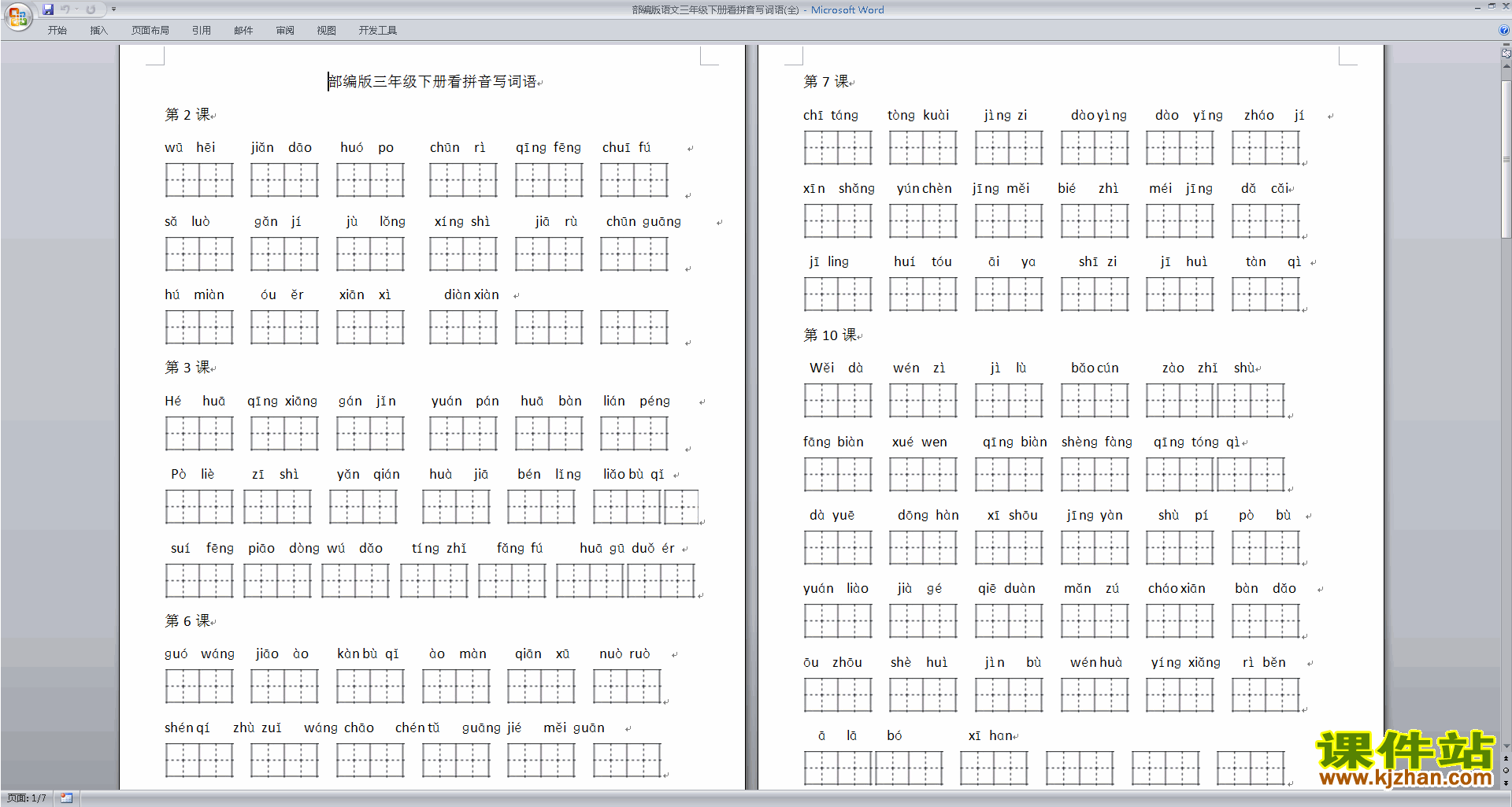Open the 开发工具 tab

[378, 31]
